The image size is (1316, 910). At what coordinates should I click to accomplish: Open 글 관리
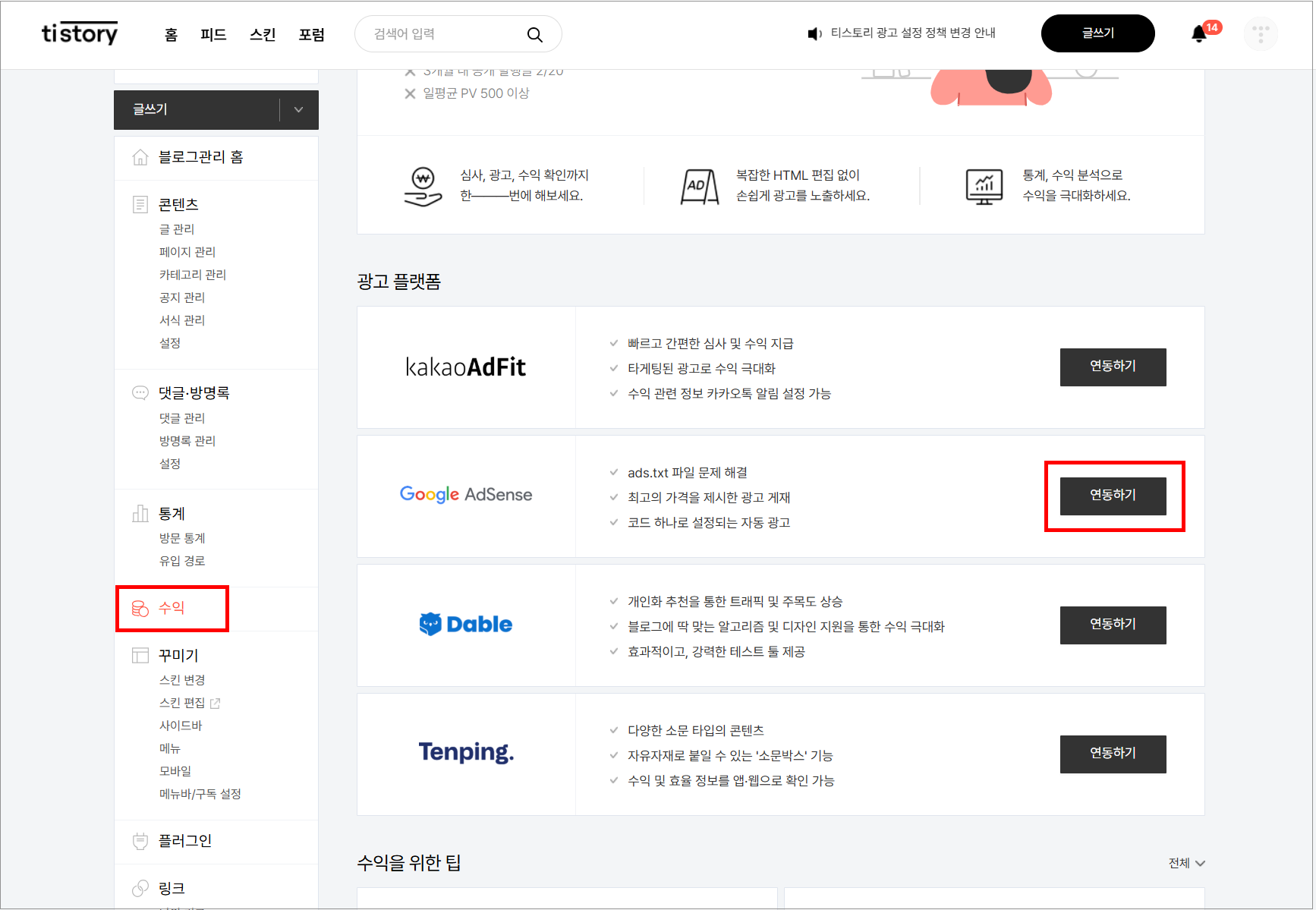pyautogui.click(x=177, y=229)
